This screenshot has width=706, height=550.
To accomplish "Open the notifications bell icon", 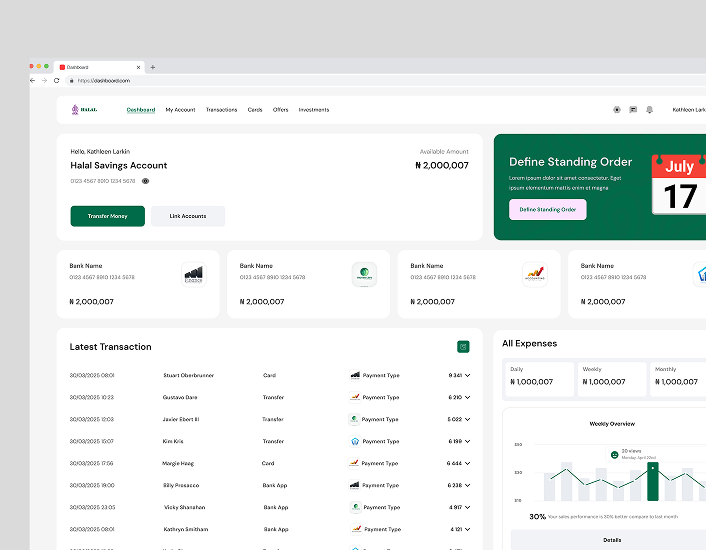I will tap(649, 109).
